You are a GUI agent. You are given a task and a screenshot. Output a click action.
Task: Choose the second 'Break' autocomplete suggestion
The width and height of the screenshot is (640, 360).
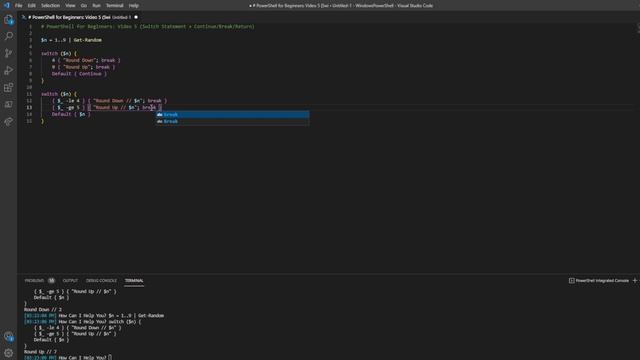232,122
